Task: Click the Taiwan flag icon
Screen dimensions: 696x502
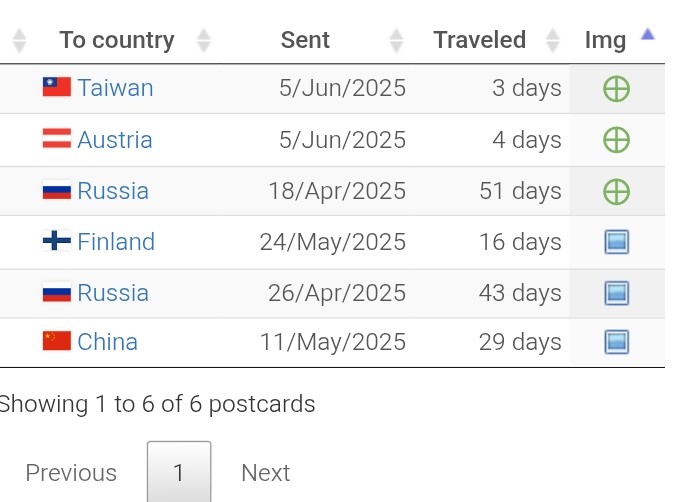Action: [x=56, y=87]
